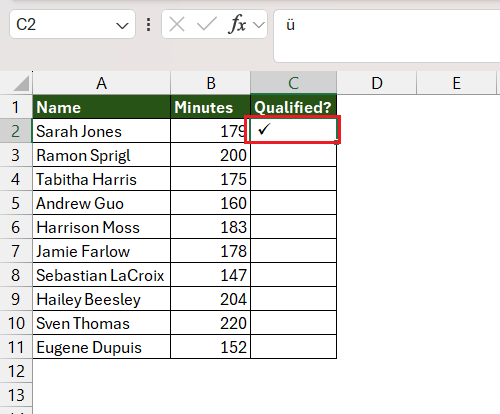
Task: Click the three-dot formula bar handle
Action: coord(148,25)
